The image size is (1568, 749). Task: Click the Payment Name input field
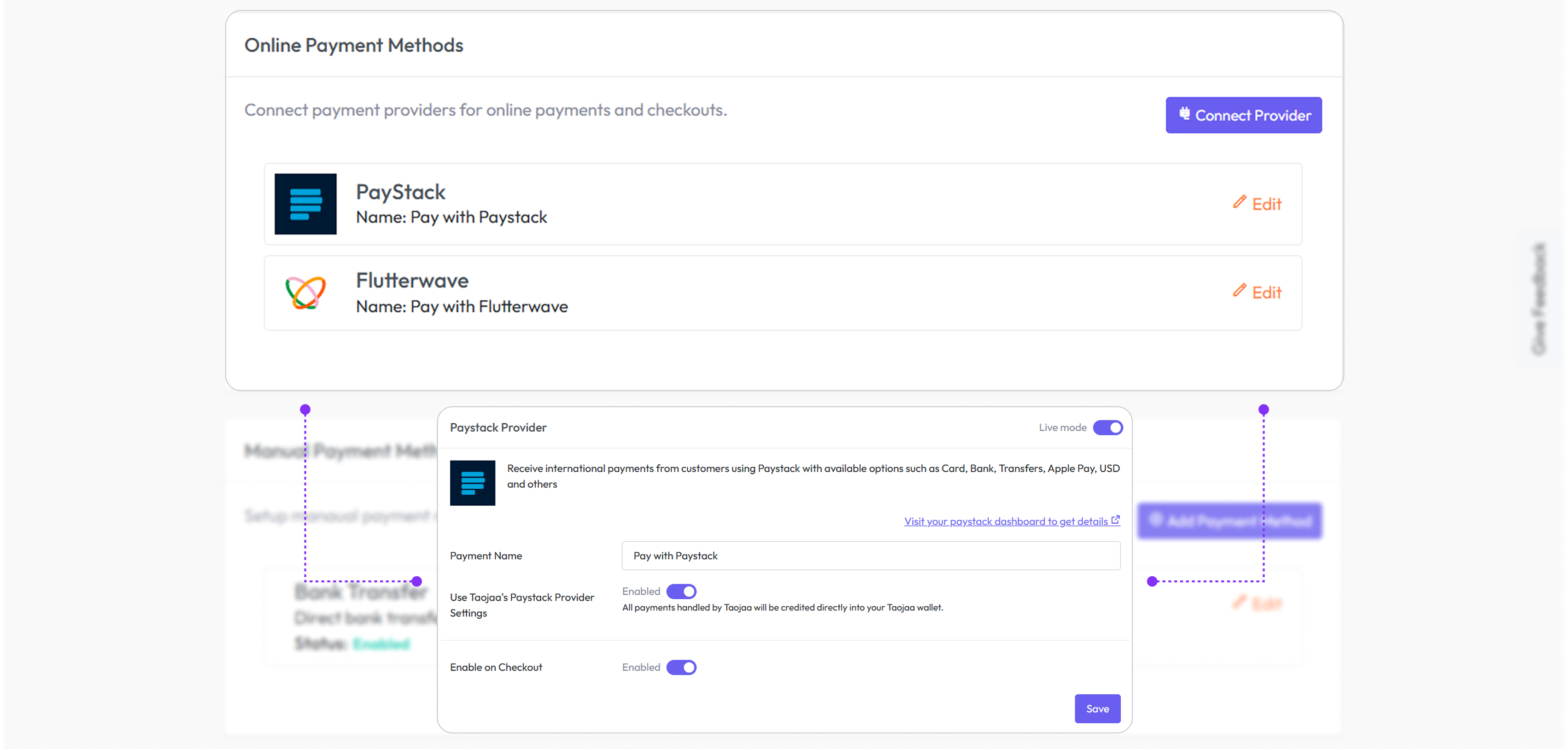pyautogui.click(x=871, y=556)
